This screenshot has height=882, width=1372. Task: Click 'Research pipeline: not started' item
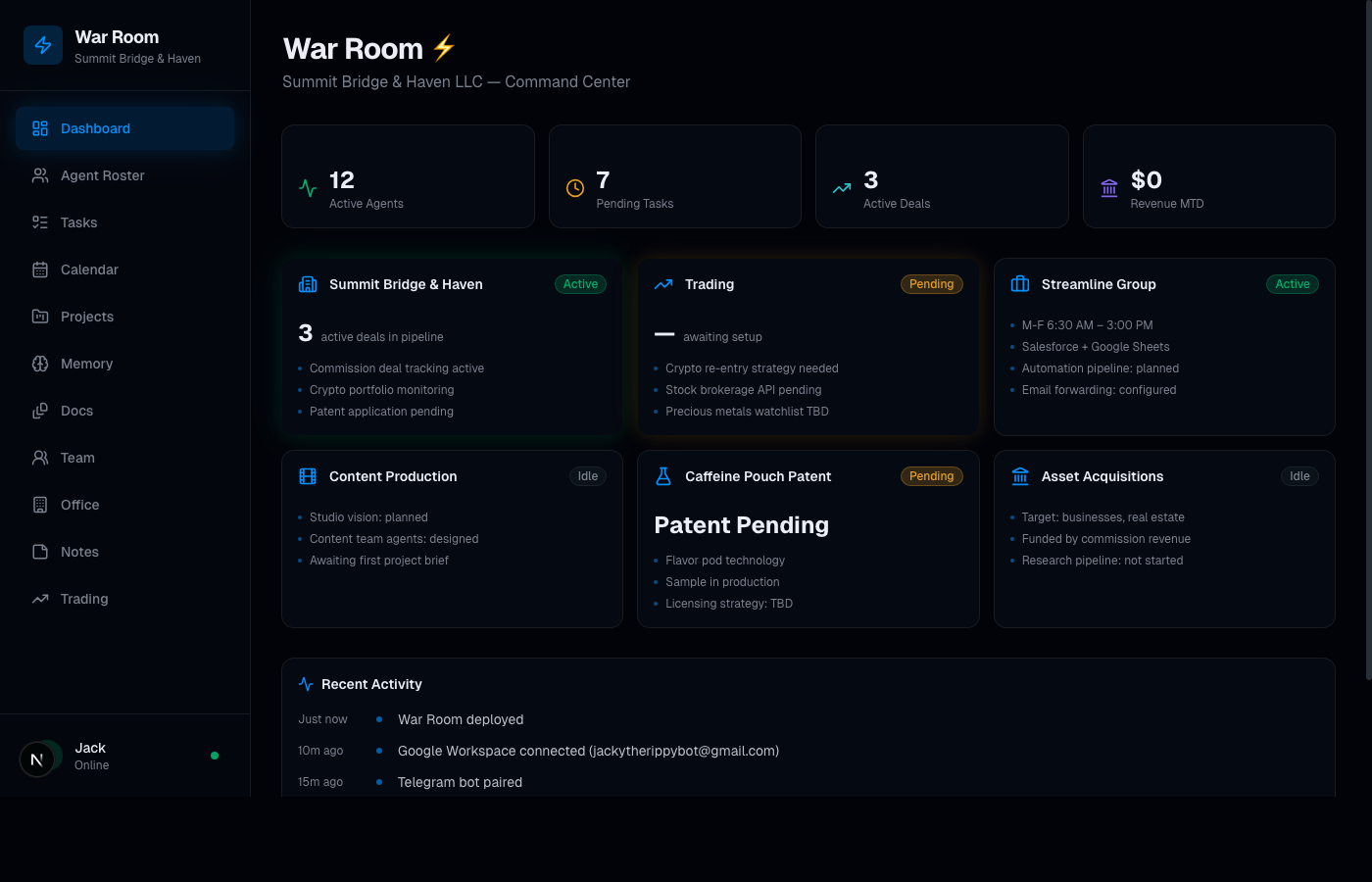(x=1102, y=561)
